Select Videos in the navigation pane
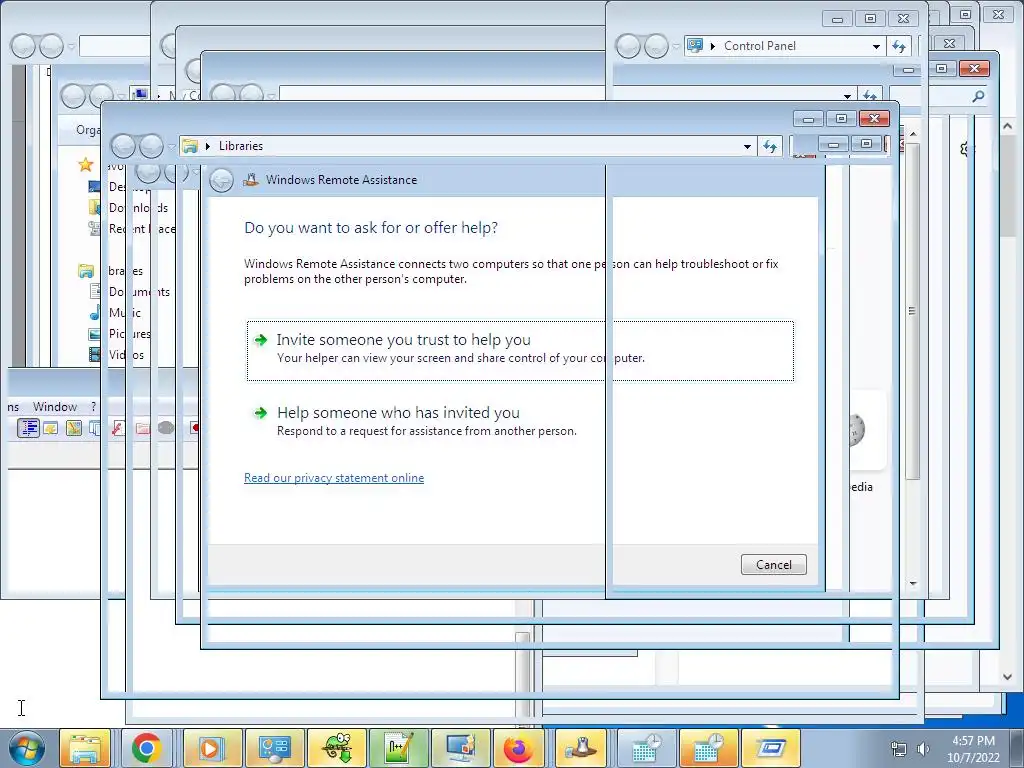Viewport: 1024px width, 768px height. [x=126, y=355]
